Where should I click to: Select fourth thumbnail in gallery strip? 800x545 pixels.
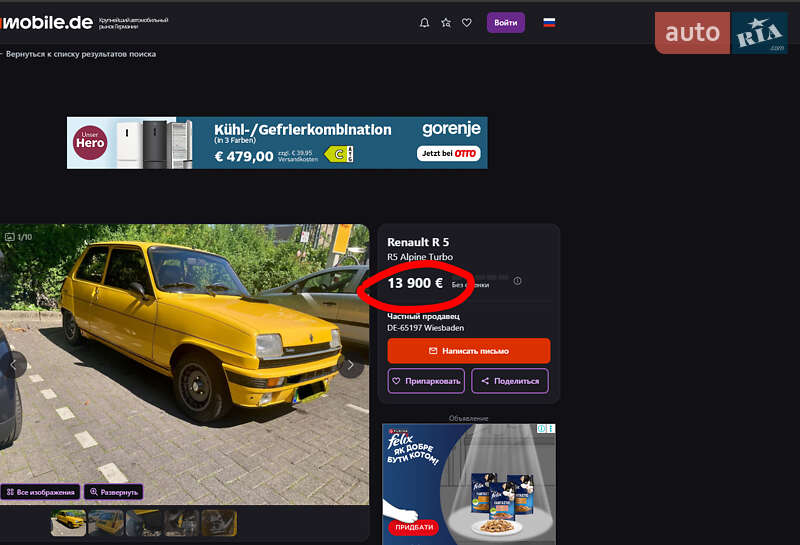coord(182,523)
